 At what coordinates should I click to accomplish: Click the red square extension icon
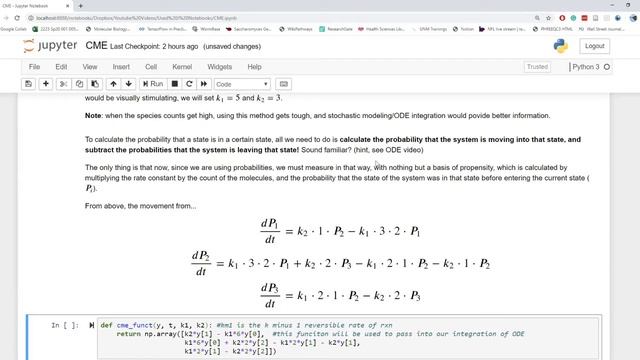pos(584,18)
